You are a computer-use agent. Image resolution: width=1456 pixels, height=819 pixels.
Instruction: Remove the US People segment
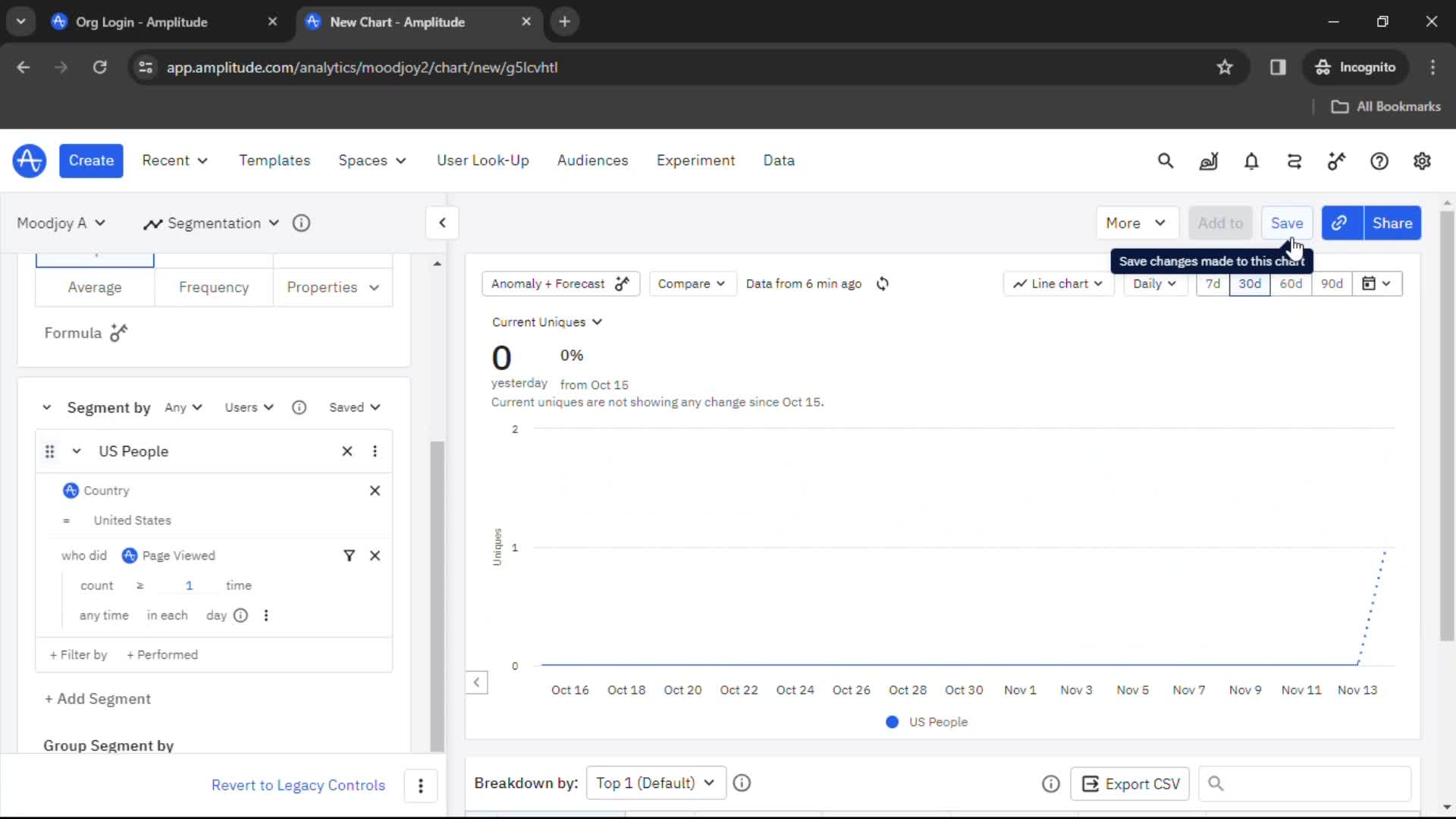tap(347, 451)
